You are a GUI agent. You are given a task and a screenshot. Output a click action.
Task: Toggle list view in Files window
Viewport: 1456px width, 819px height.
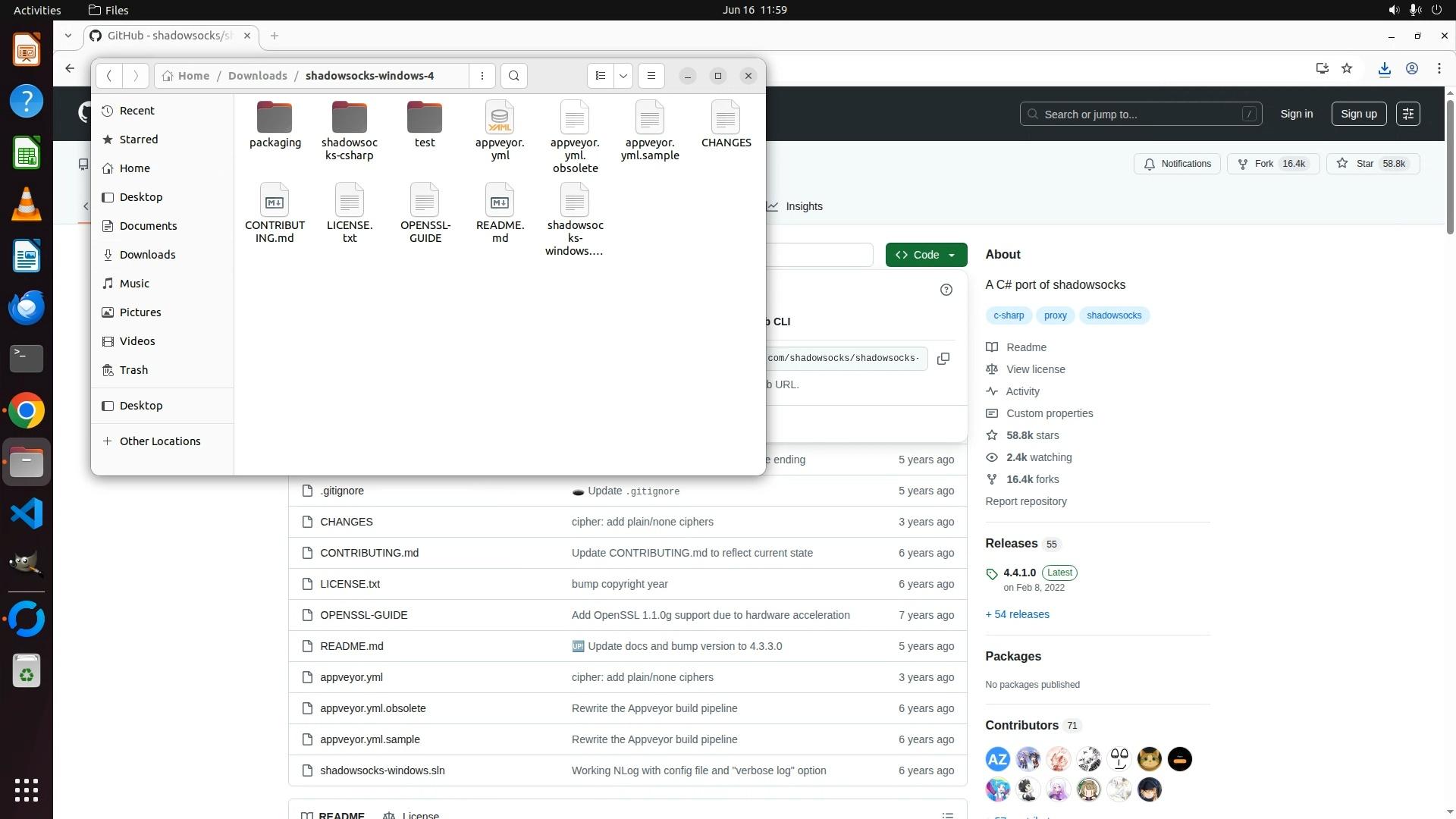[x=601, y=76]
